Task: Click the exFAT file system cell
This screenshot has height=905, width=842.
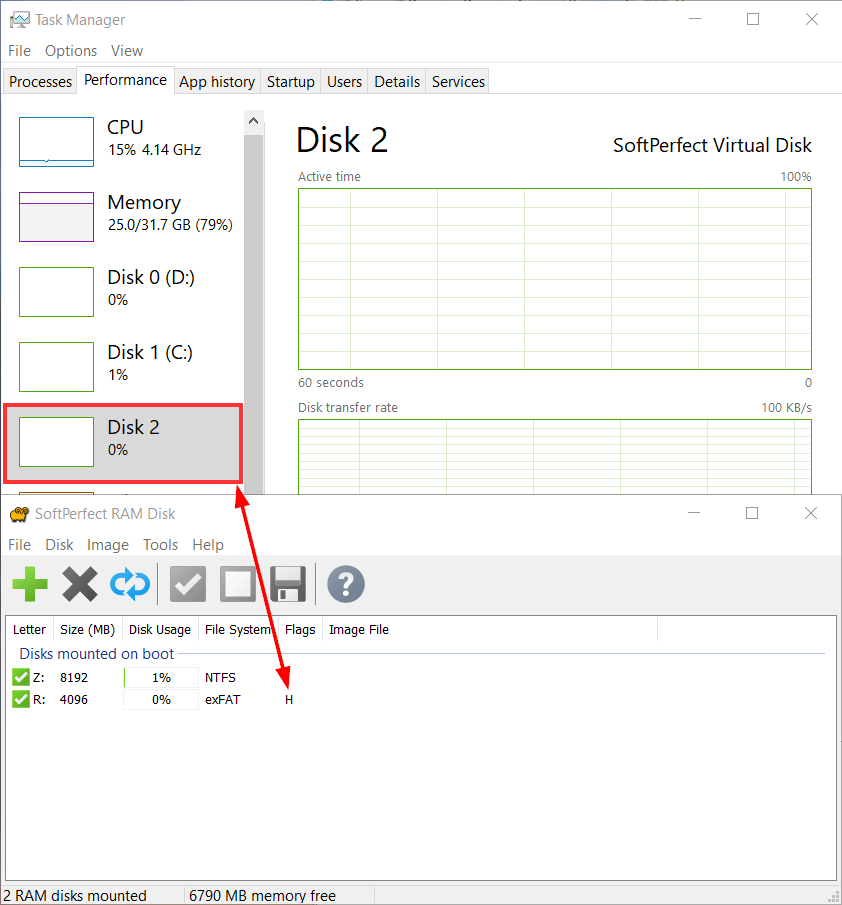Action: coord(222,700)
